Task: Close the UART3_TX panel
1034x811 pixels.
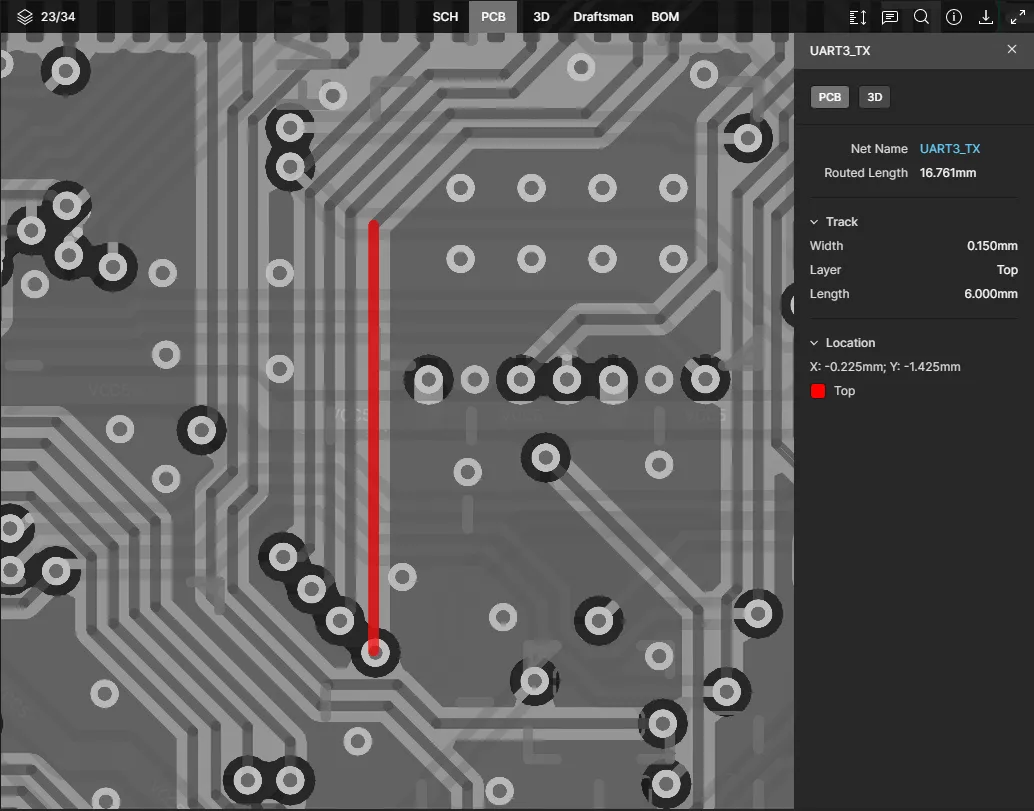Action: point(1012,49)
